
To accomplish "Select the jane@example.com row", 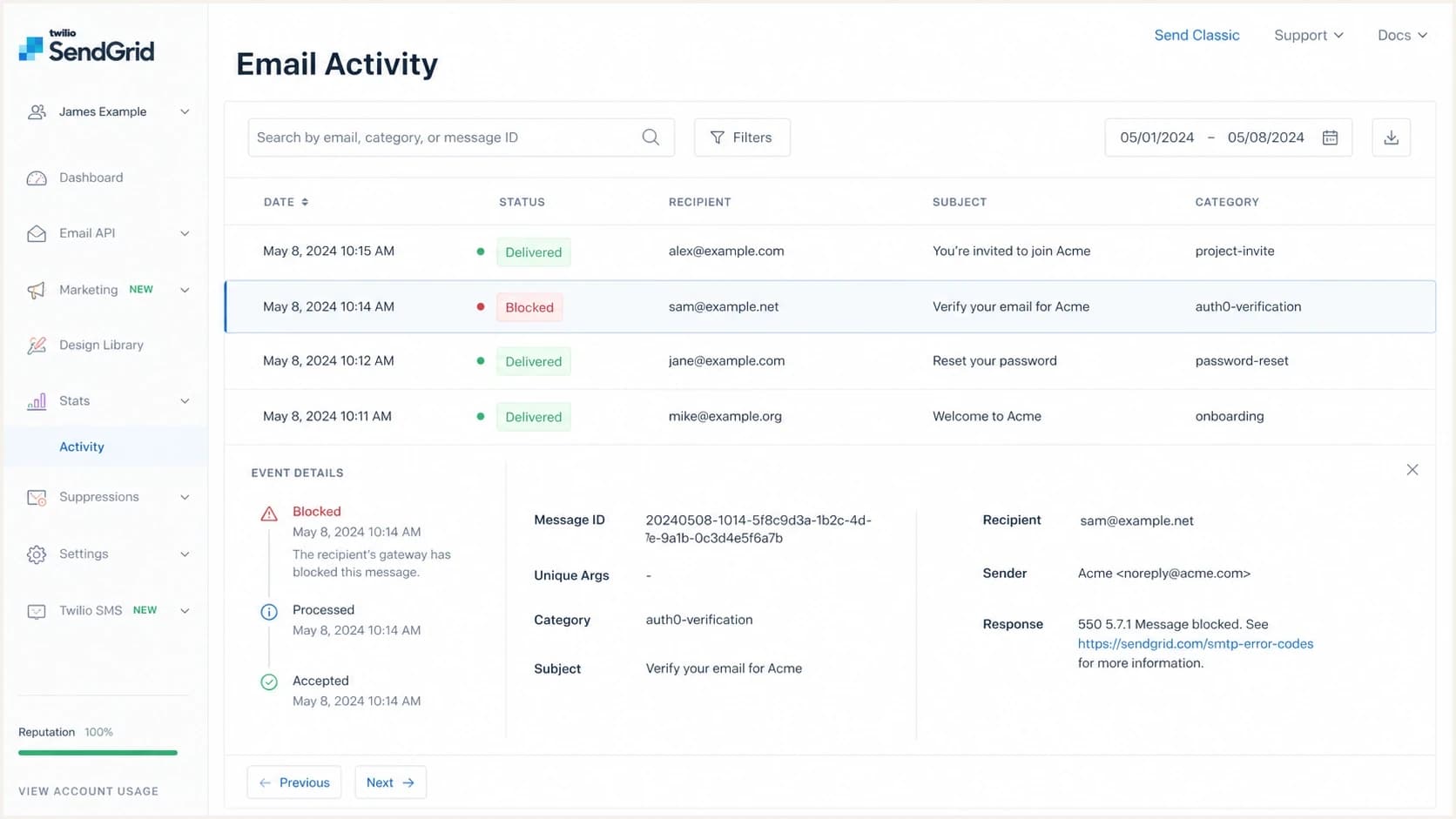I will point(830,361).
